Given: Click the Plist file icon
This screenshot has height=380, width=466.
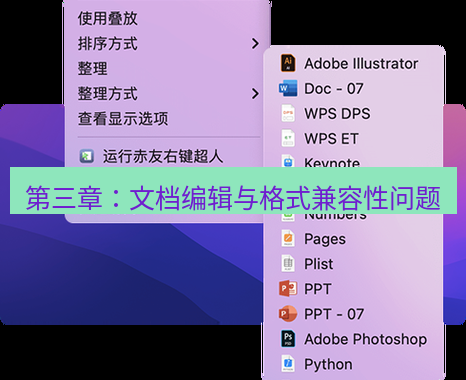Looking at the screenshot, I should [288, 264].
